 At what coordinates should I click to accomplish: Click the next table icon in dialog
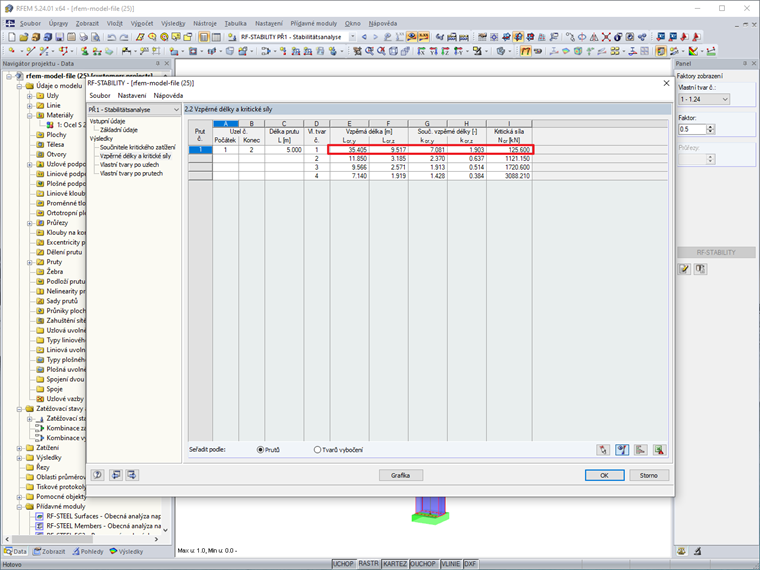132,475
